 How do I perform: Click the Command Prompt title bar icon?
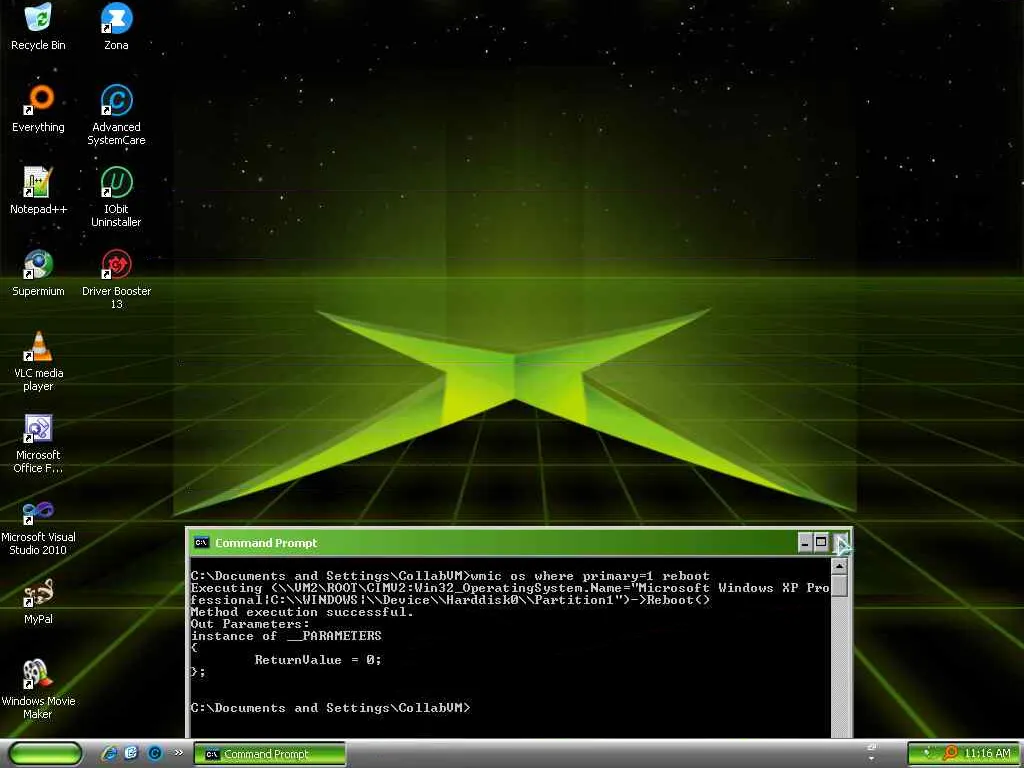(201, 543)
